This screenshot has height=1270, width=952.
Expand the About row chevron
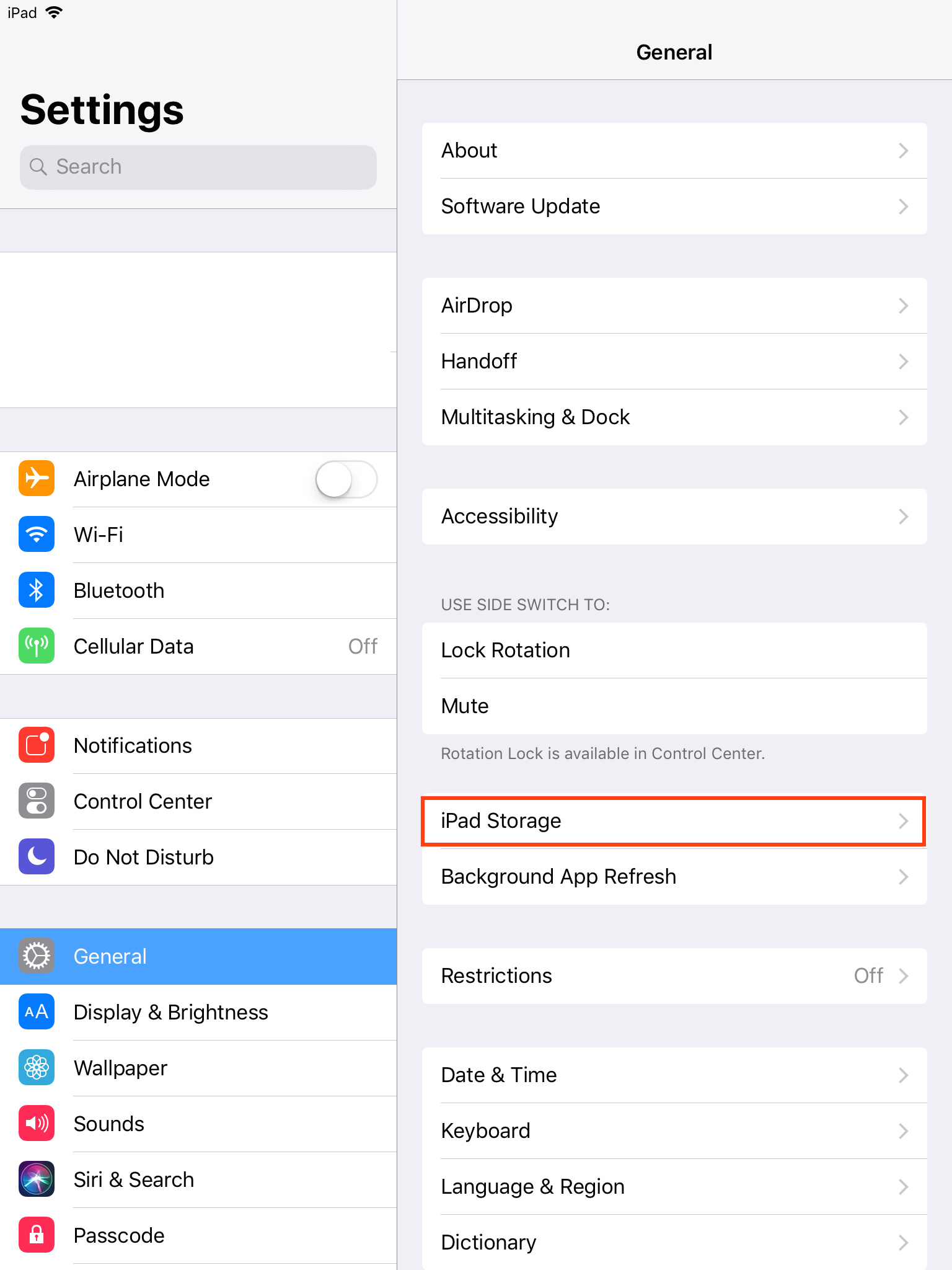pyautogui.click(x=904, y=151)
